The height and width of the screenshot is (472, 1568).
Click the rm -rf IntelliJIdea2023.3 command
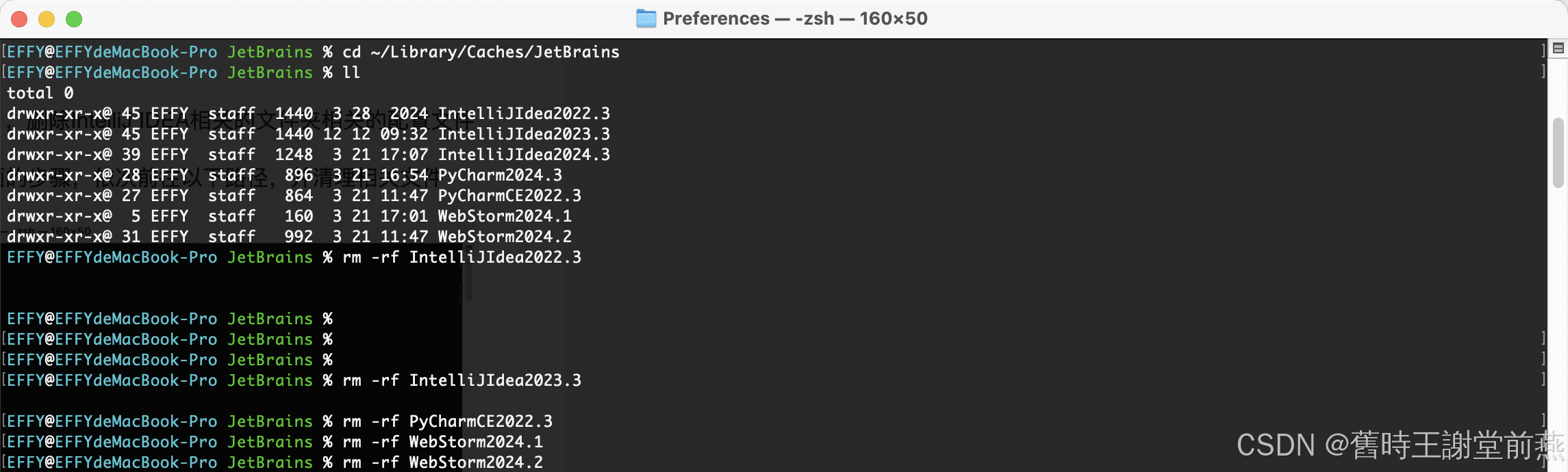pyautogui.click(x=461, y=380)
